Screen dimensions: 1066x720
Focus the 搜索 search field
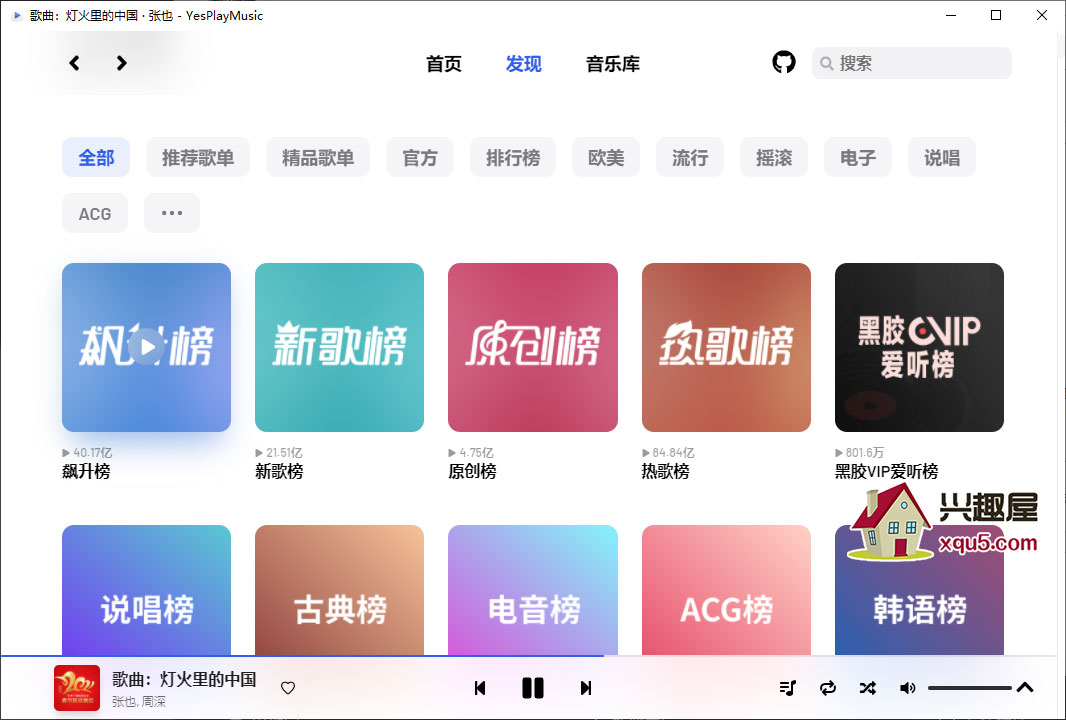(x=911, y=63)
